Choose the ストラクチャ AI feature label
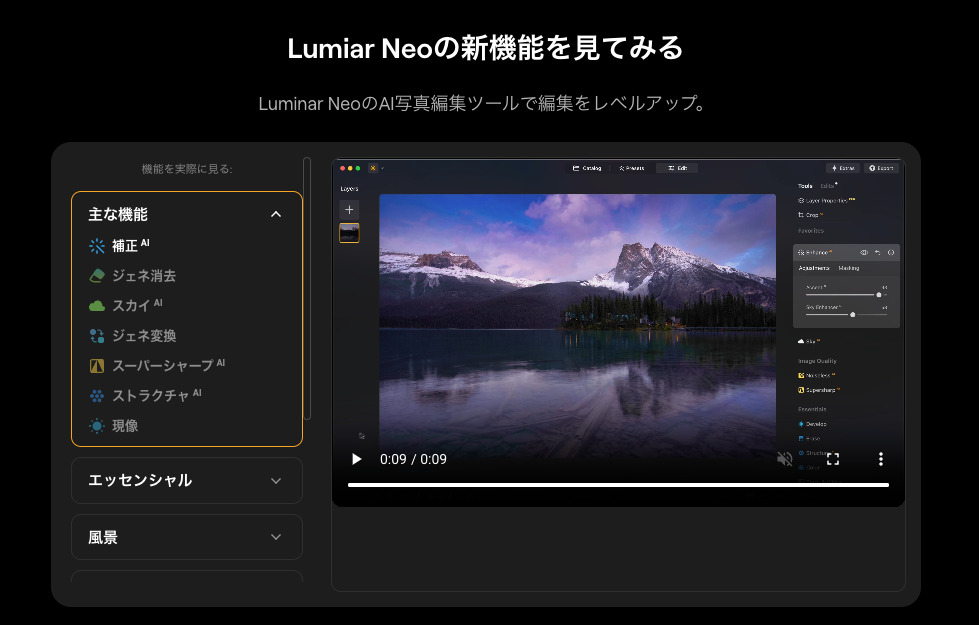The width and height of the screenshot is (979, 625). [150, 396]
